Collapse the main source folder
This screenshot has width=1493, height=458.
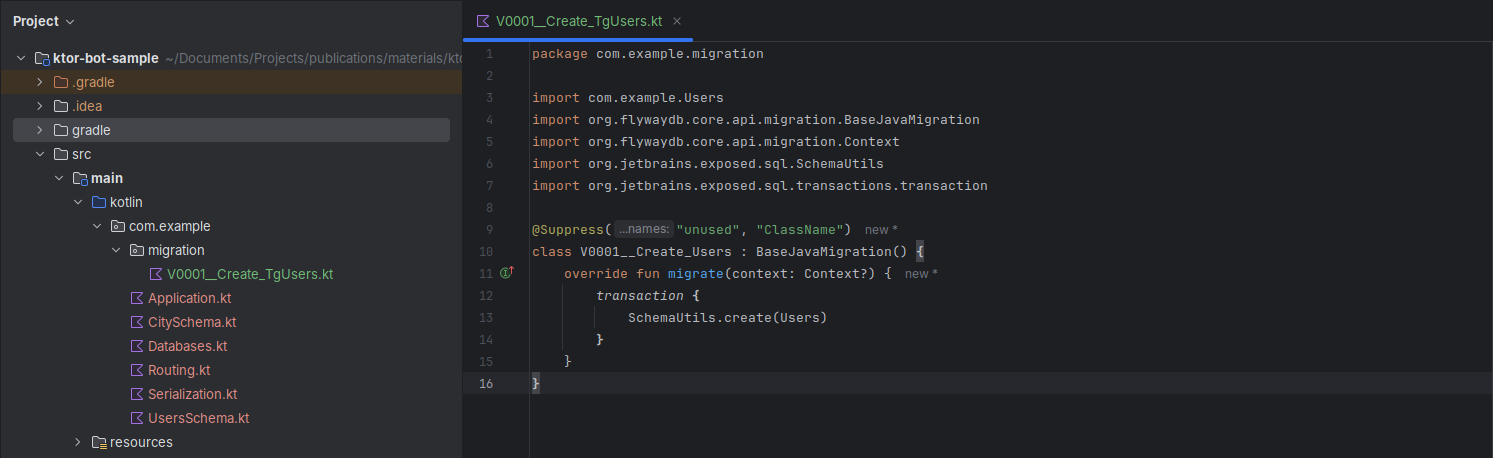click(59, 178)
